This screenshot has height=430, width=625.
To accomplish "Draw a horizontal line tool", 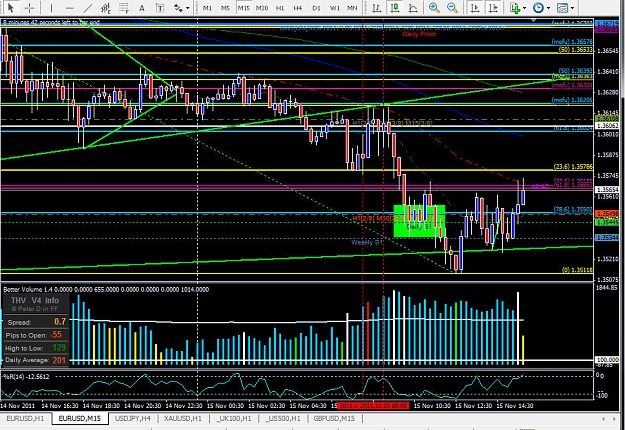I will 70,8.
